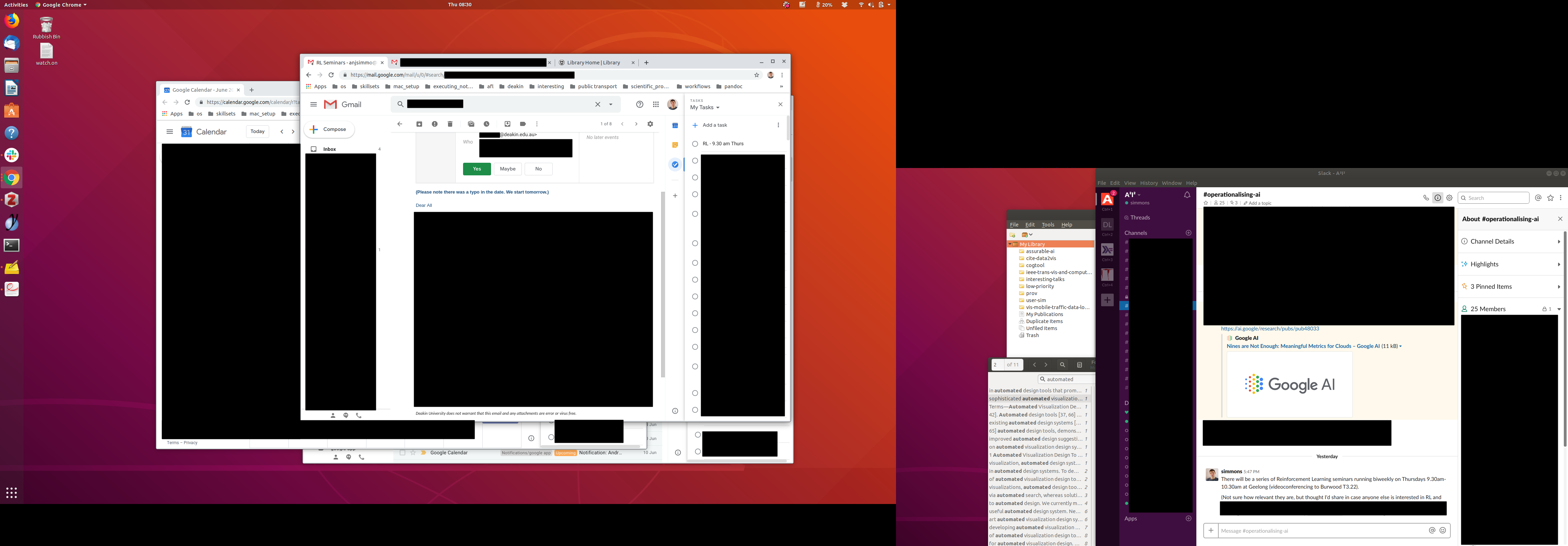This screenshot has height=546, width=1568.
Task: Tick the Google Calendar email checkbox
Action: [402, 453]
